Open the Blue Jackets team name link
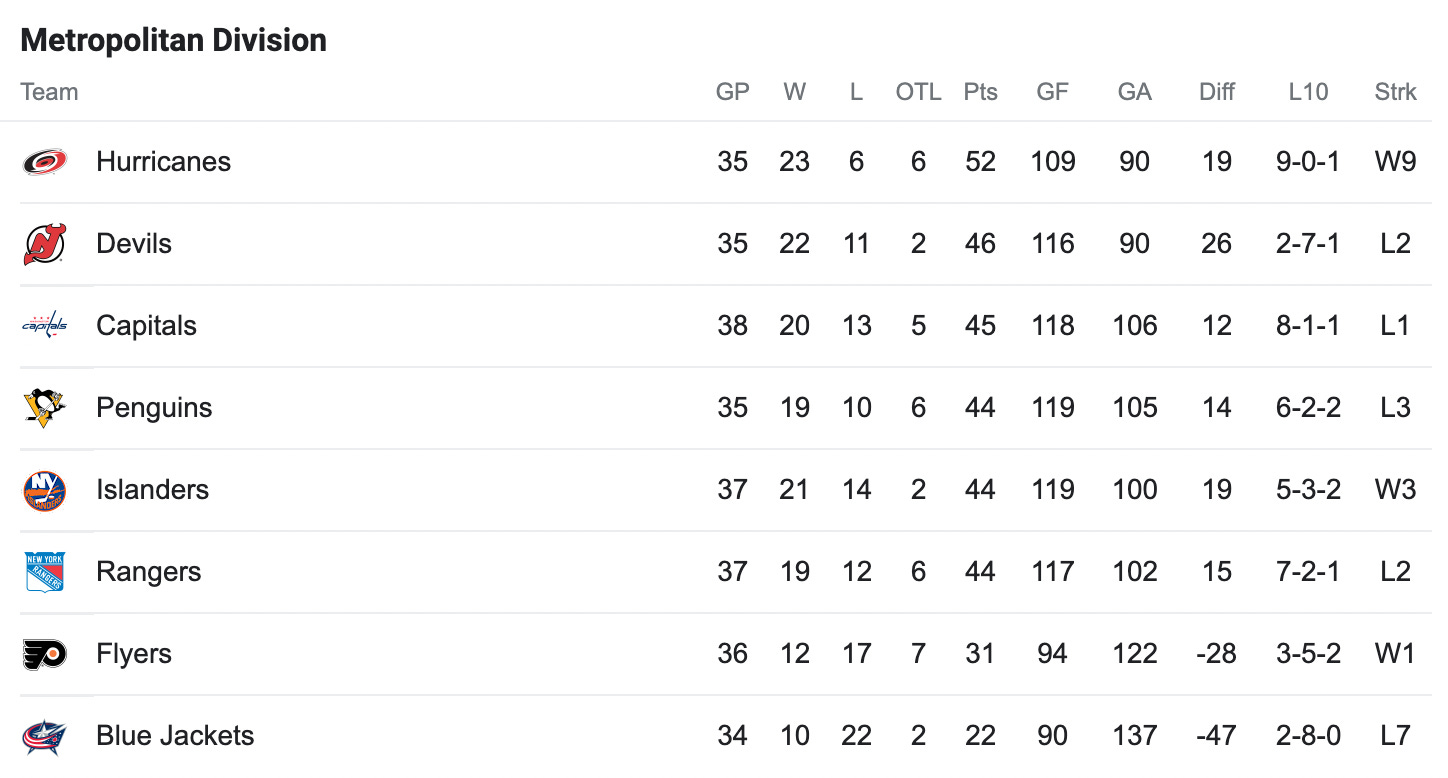The image size is (1448, 778). pos(175,736)
